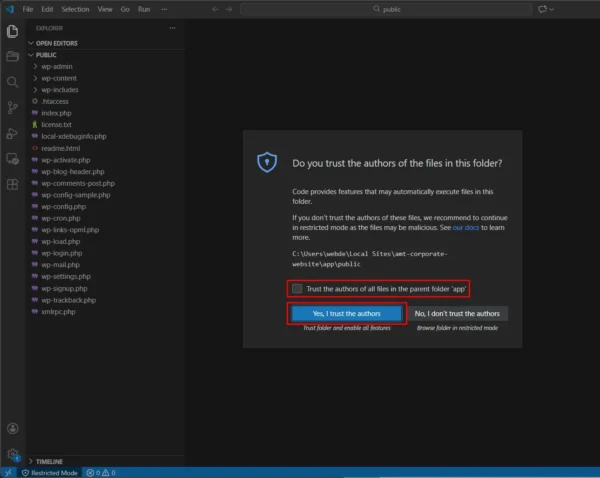
Task: Click Yes, I trust the authors
Action: (x=347, y=313)
